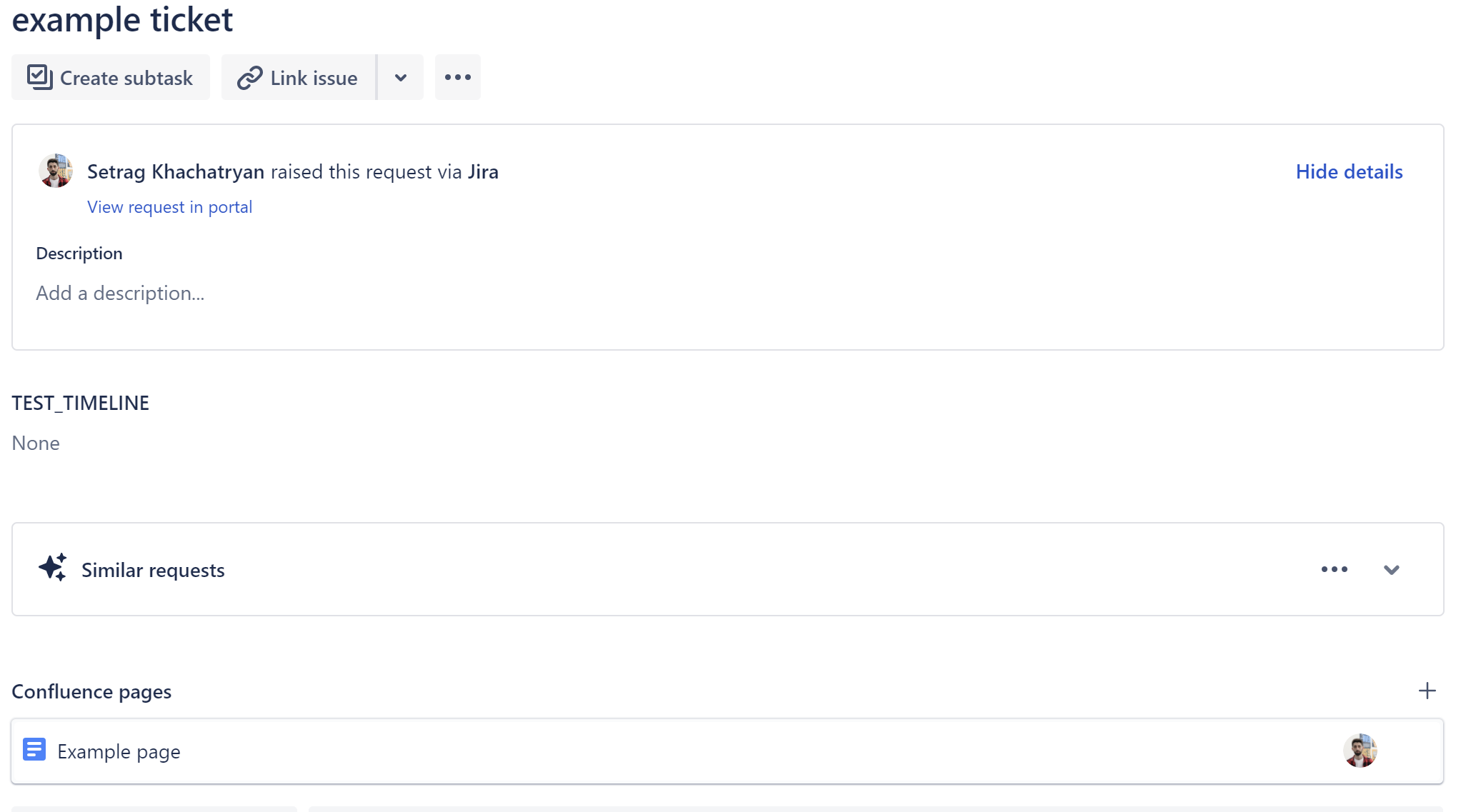Click the Similar requests sparkle icon
The width and height of the screenshot is (1461, 812).
click(x=53, y=568)
